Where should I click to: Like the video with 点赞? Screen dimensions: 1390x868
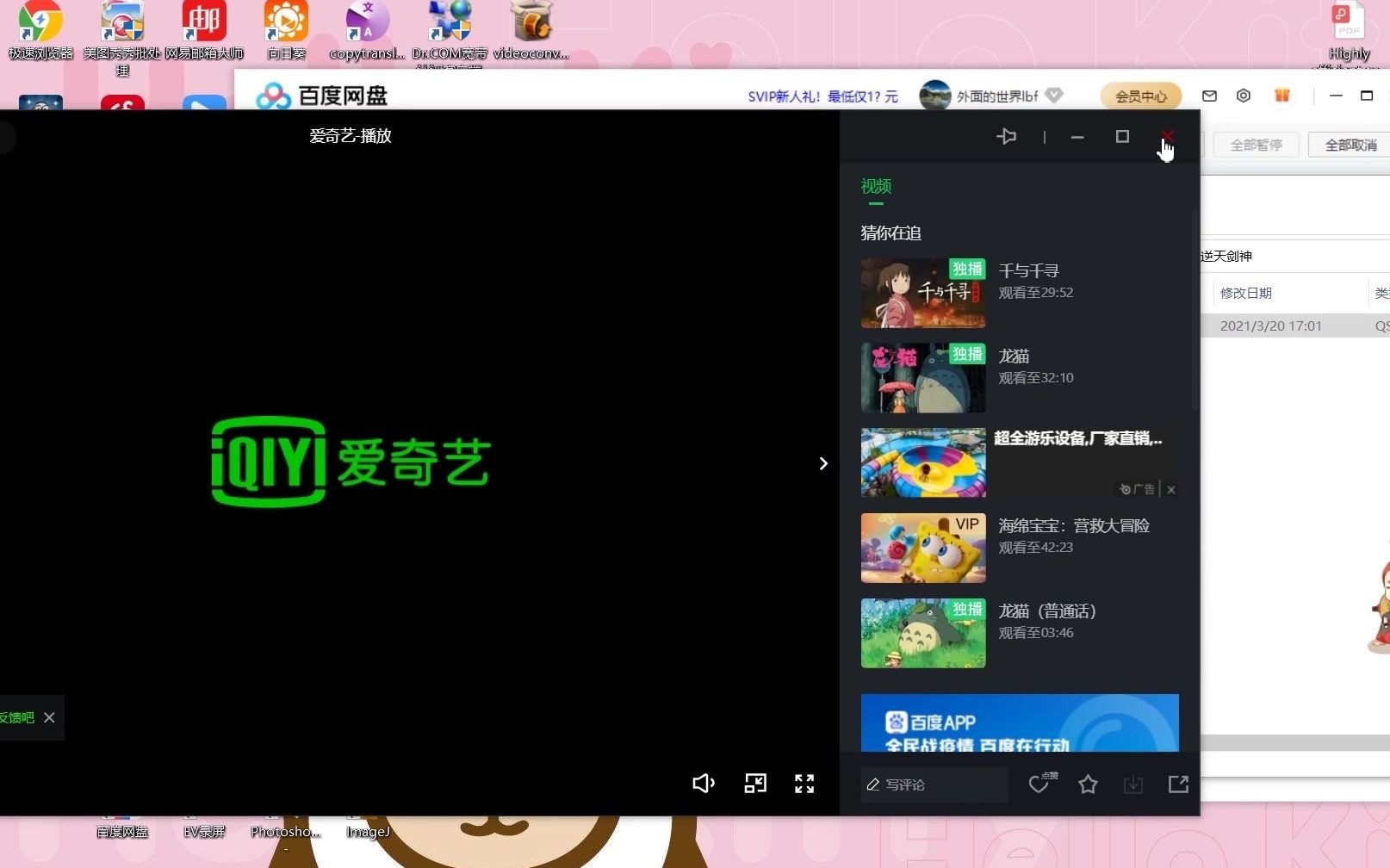tap(1039, 784)
